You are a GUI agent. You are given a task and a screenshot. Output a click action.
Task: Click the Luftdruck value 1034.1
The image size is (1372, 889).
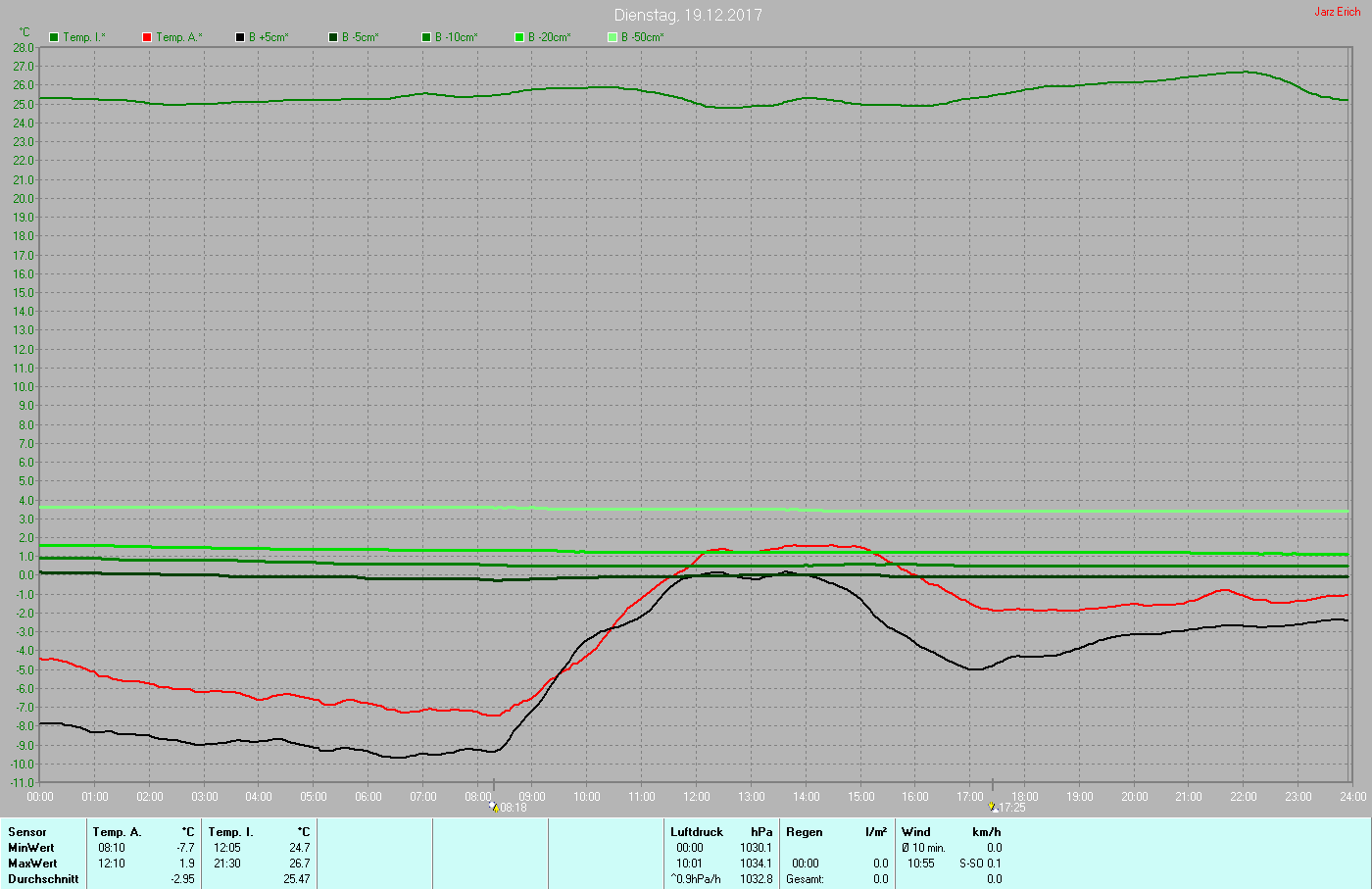[757, 864]
